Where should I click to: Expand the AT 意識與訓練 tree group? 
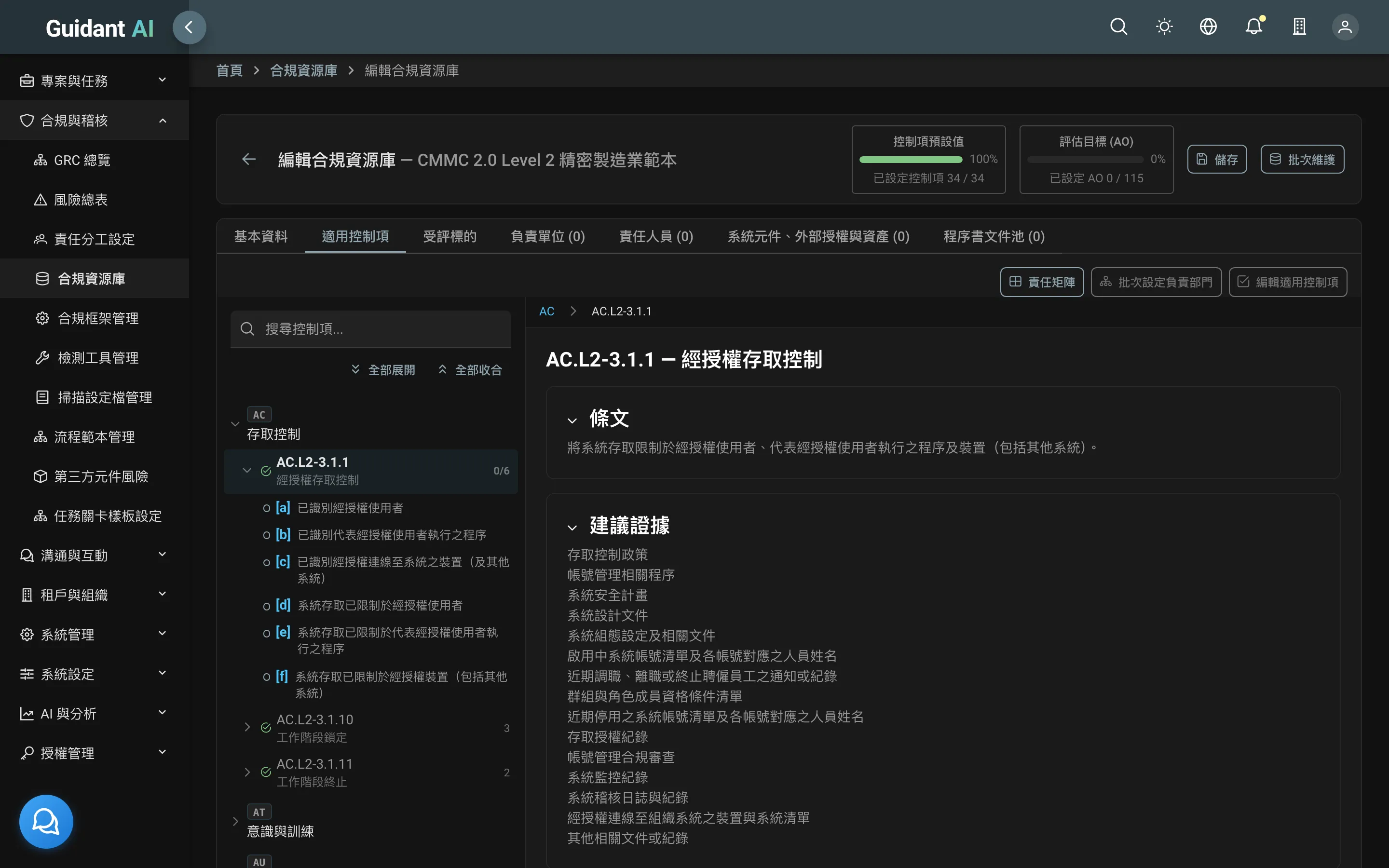coord(235,822)
